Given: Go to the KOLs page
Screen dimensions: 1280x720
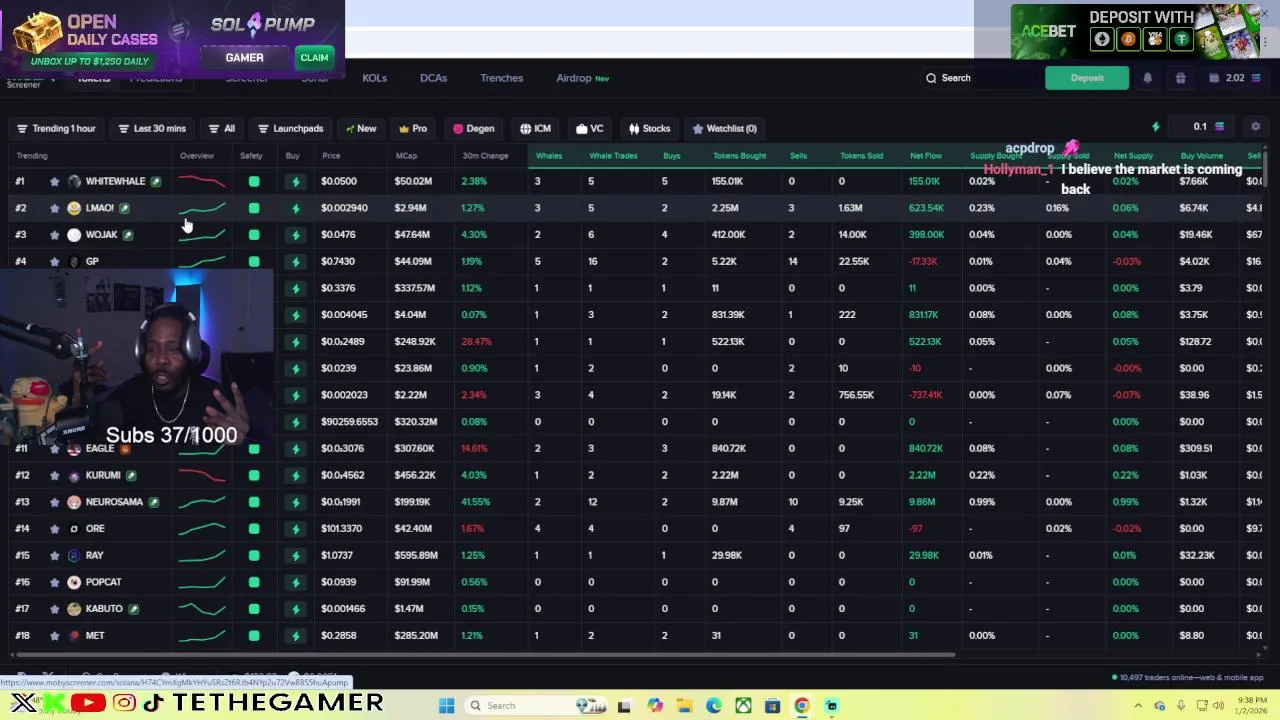Looking at the screenshot, I should [x=374, y=78].
